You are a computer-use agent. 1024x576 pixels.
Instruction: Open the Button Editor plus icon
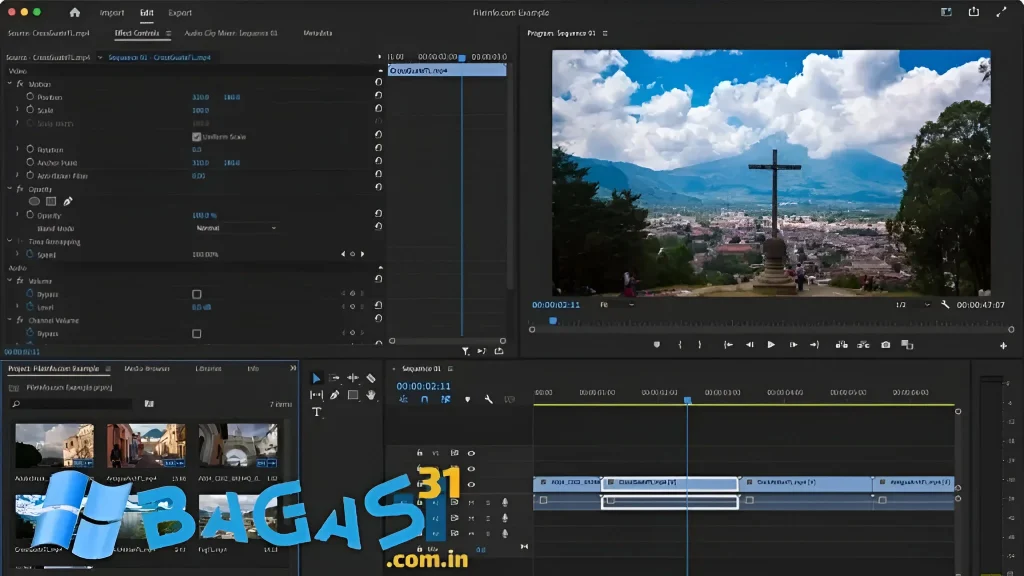coord(1003,345)
